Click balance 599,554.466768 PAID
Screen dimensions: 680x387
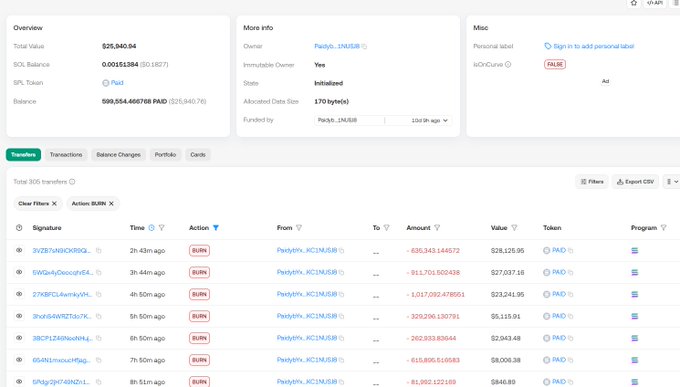point(134,102)
